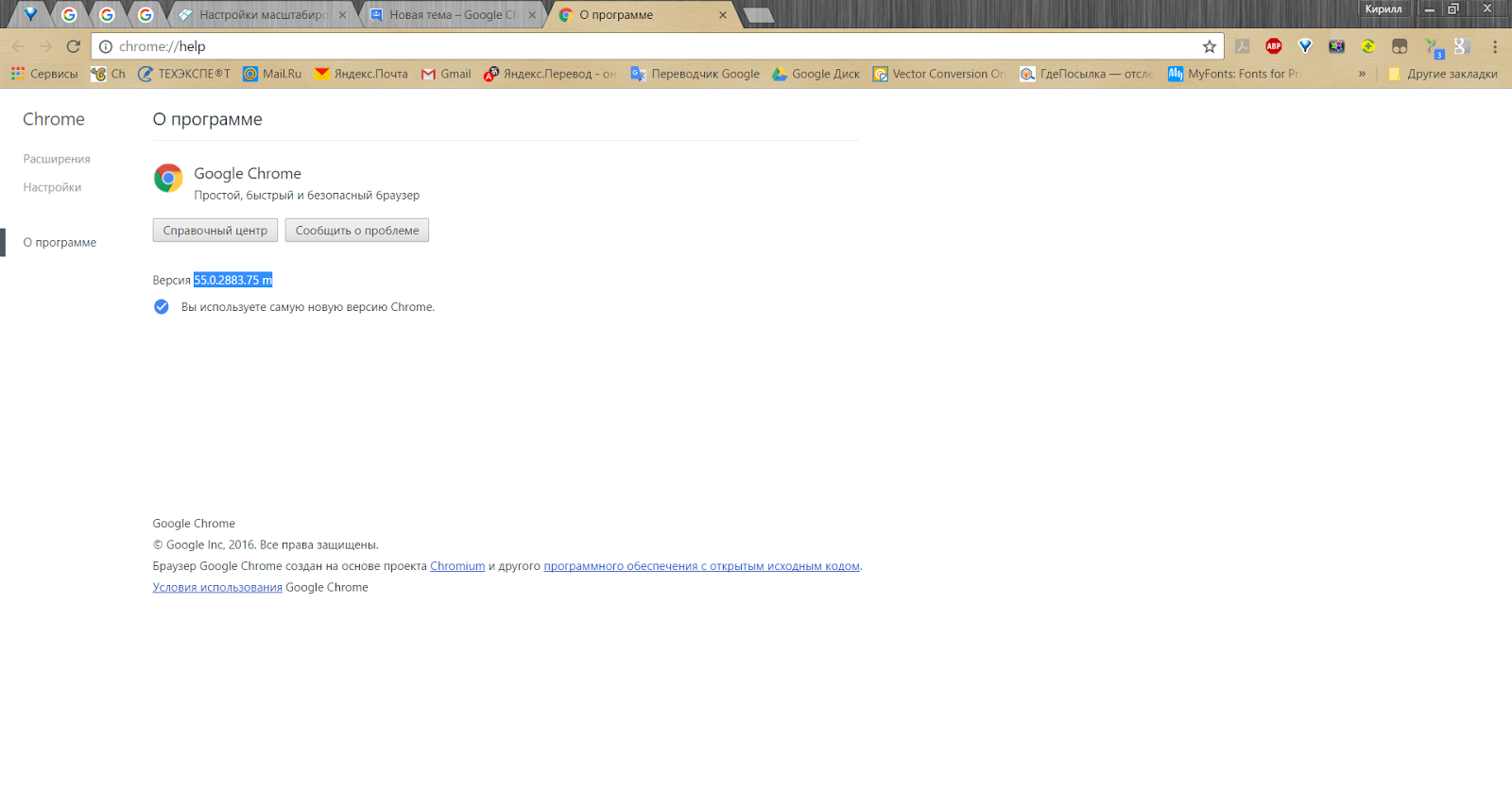This screenshot has width=1512, height=811.
Task: Open the ТЕХЭКСПЕ®Т bookmark
Action: point(184,74)
